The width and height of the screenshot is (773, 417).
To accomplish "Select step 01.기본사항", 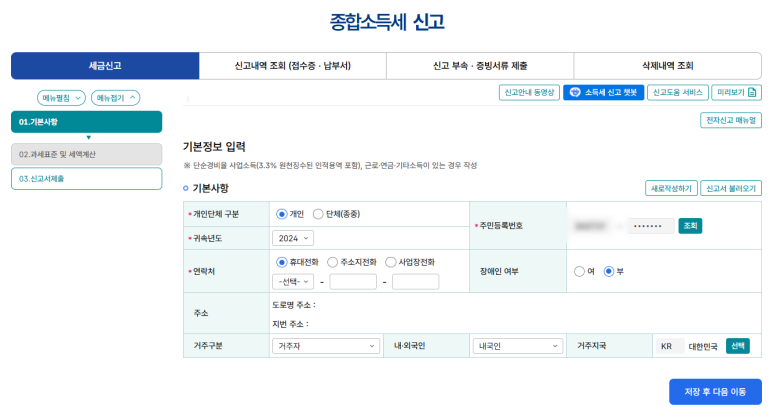I will click(x=86, y=122).
